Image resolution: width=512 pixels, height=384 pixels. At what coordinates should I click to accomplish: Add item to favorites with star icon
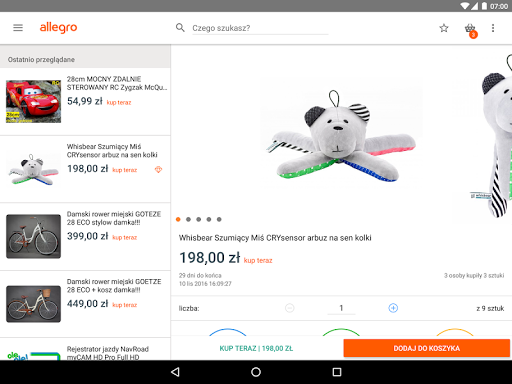point(444,28)
